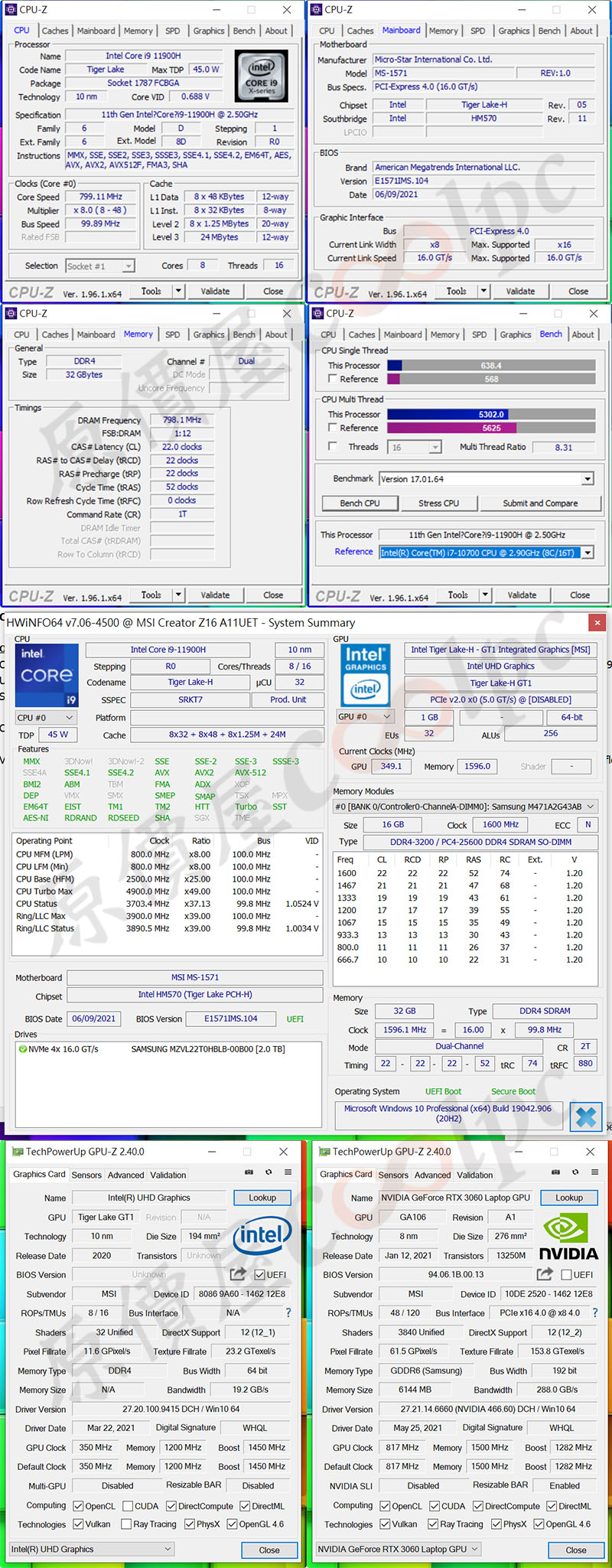Click the Multi Thread Reference 5625 bar
The image size is (612, 1568).
click(x=491, y=429)
